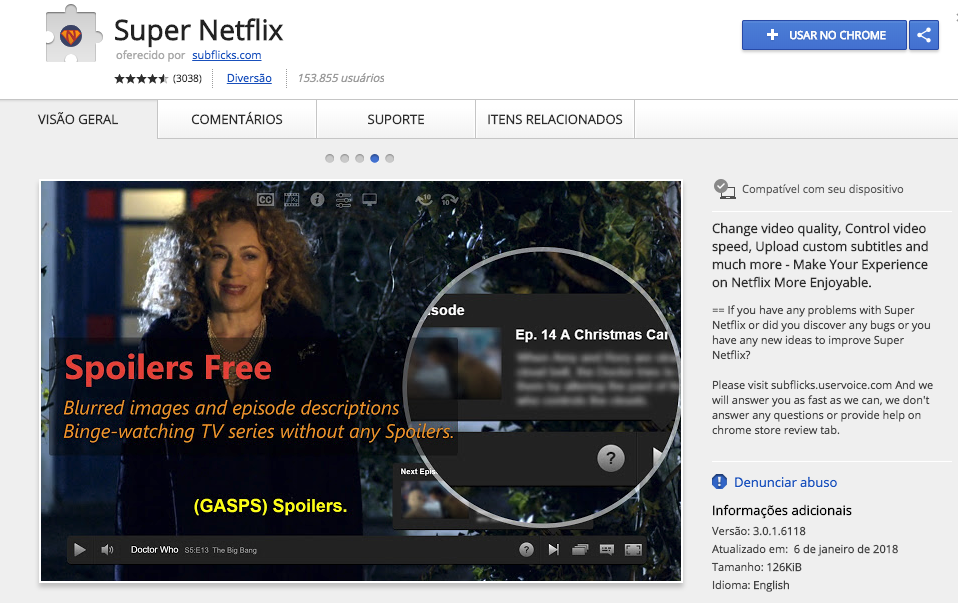Click the Spoilers Free heading
The width and height of the screenshot is (958, 603).
(168, 368)
